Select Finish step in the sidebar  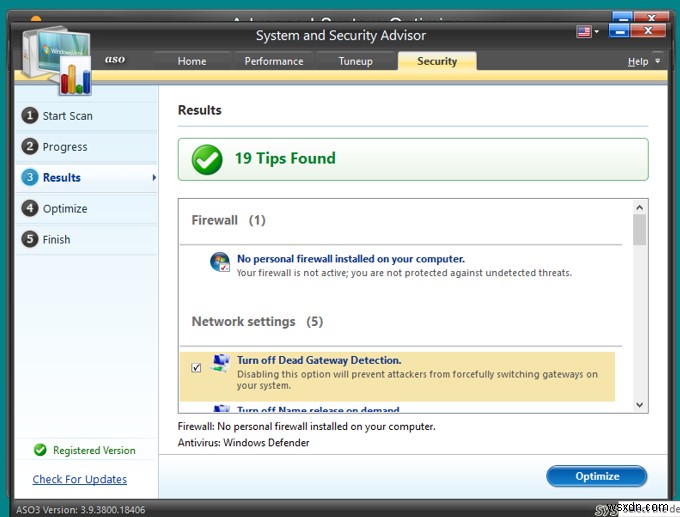pos(86,239)
